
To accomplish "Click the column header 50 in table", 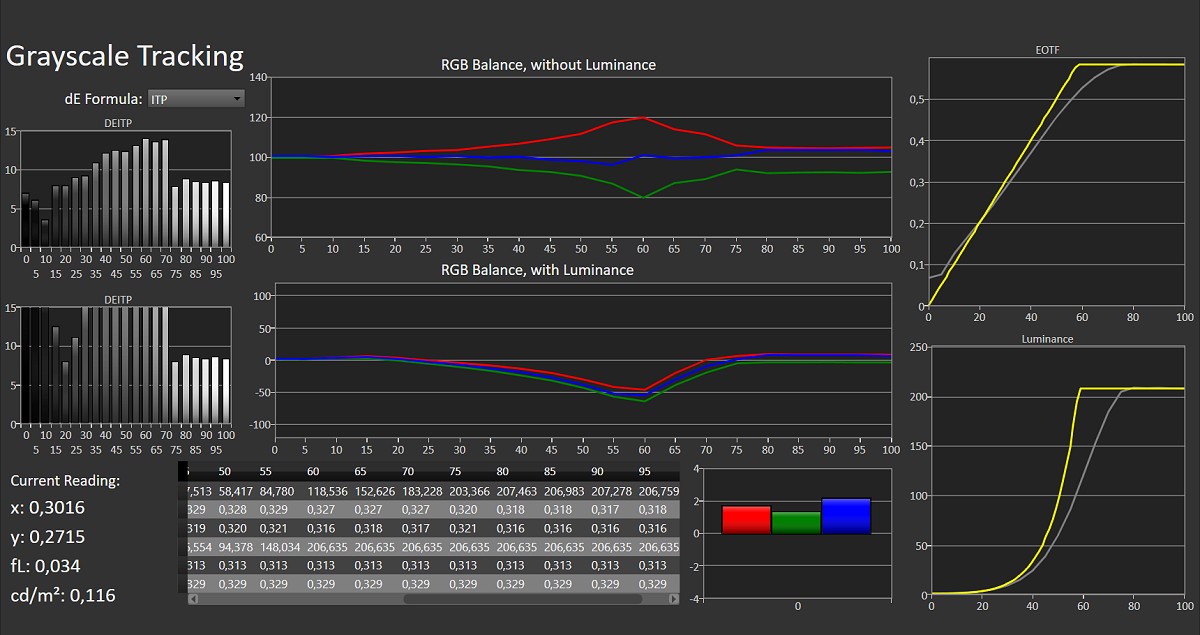I will (224, 471).
